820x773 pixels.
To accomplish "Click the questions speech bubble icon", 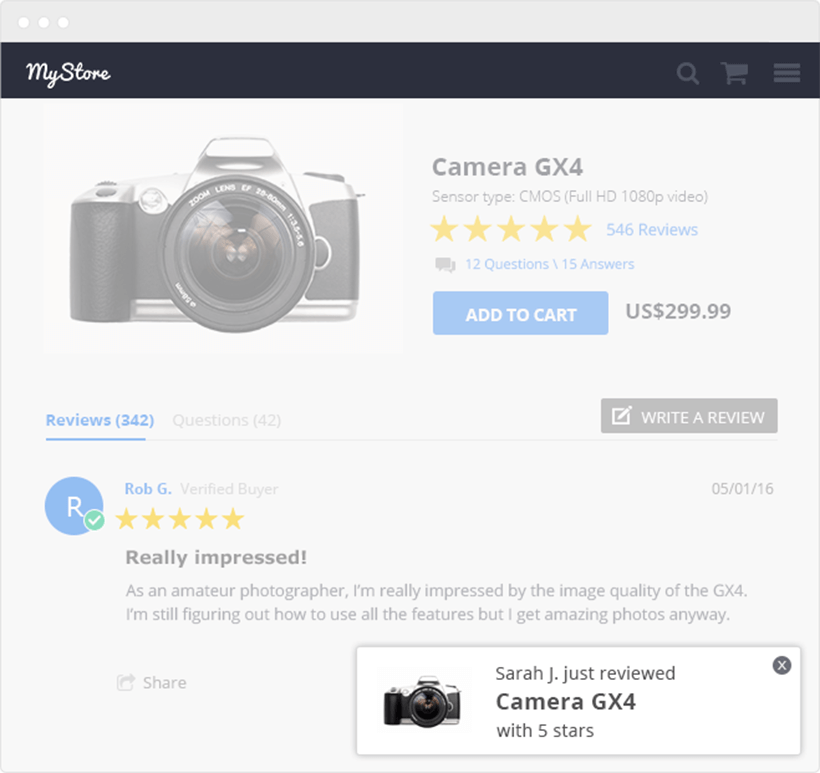I will (x=445, y=265).
